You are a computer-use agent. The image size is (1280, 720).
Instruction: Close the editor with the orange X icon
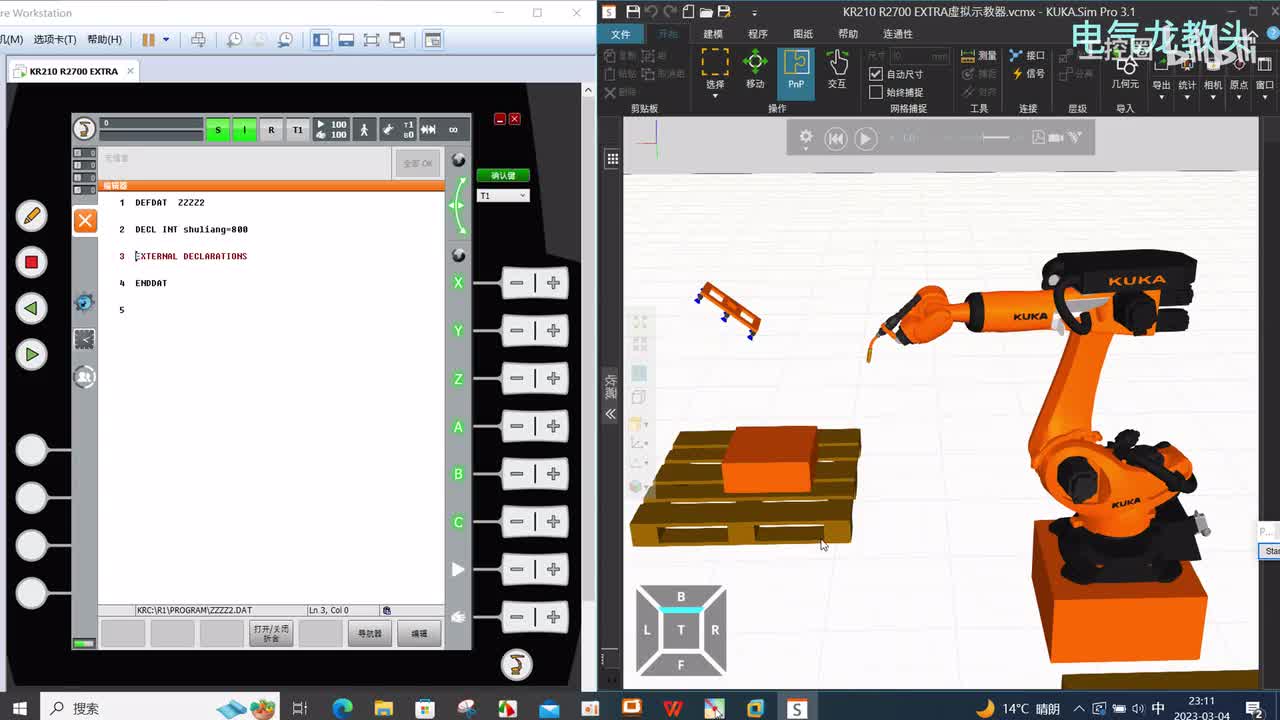click(x=85, y=221)
